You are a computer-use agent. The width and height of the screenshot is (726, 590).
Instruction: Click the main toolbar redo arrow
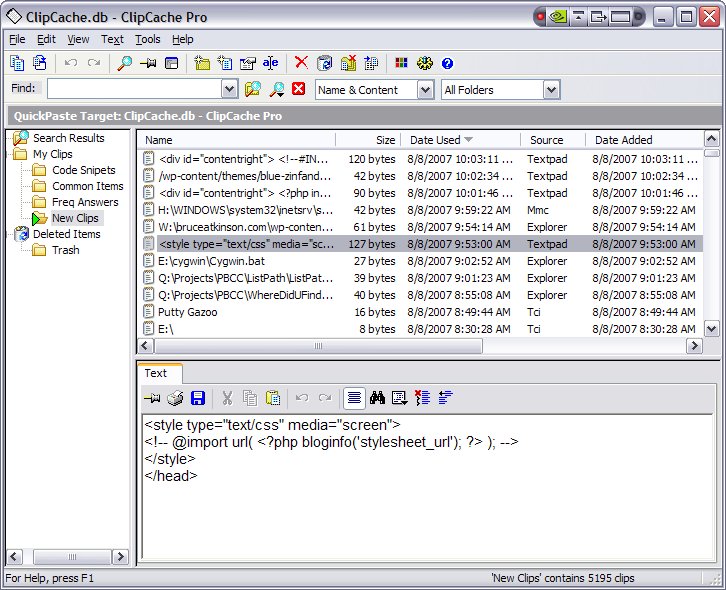pos(94,63)
